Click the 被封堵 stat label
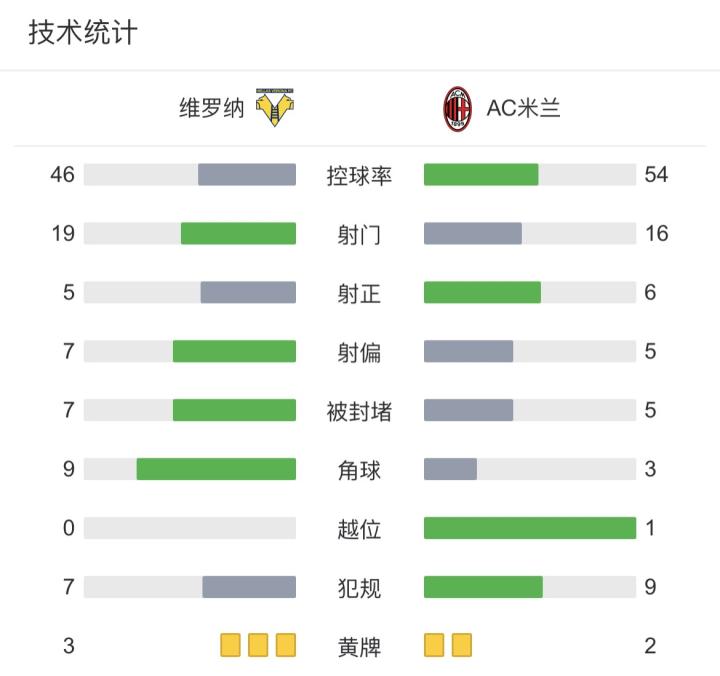This screenshot has height=676, width=720. coord(359,411)
